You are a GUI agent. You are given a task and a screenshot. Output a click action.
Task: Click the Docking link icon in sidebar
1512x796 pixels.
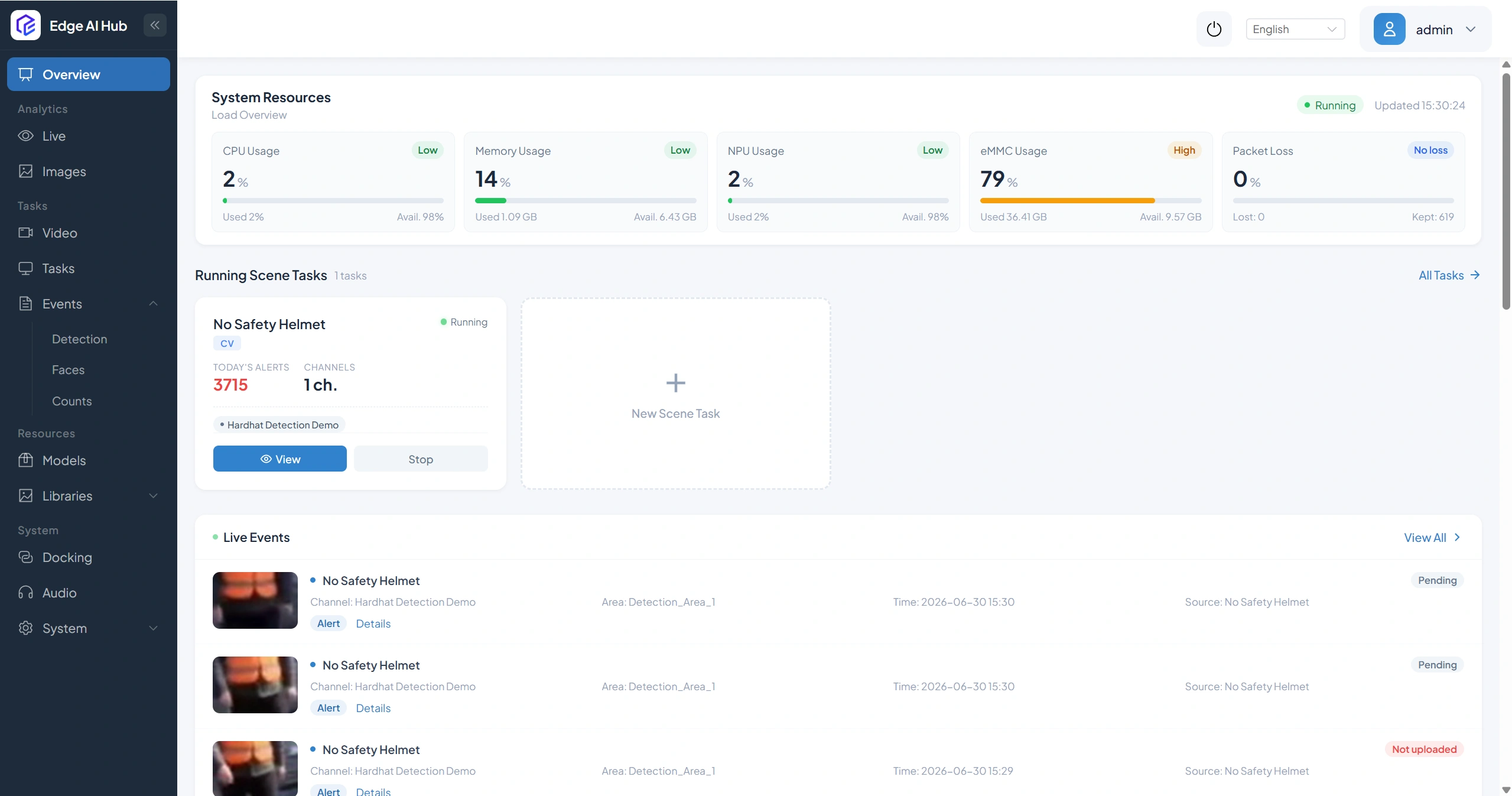click(25, 557)
